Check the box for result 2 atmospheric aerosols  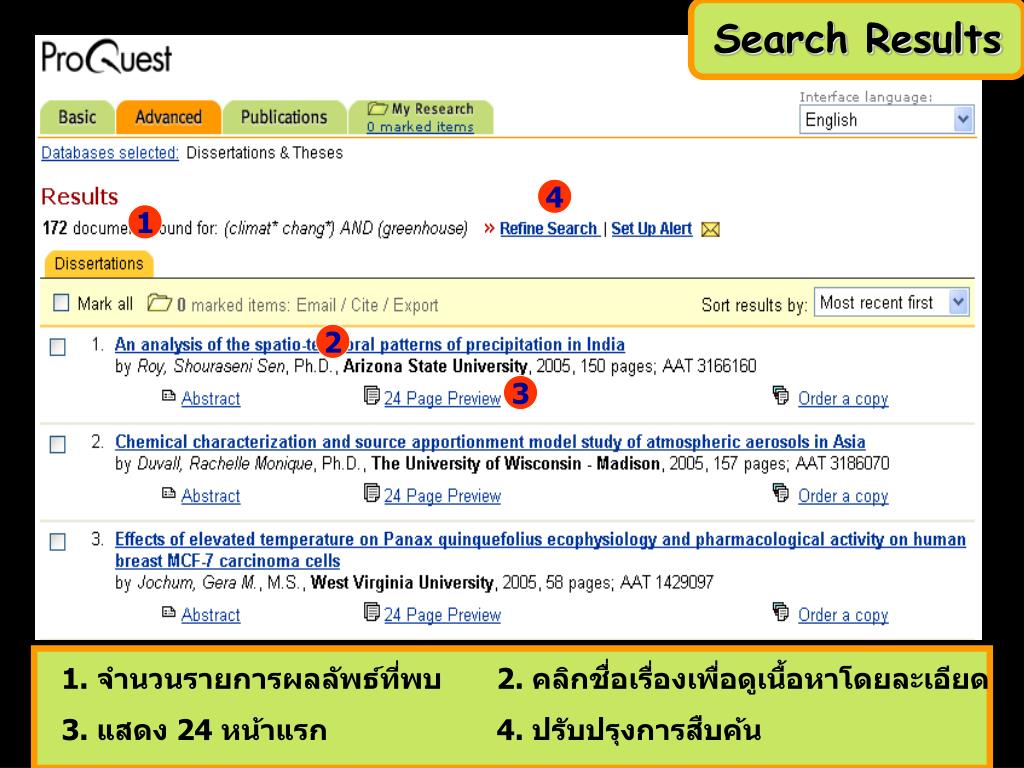pos(57,444)
